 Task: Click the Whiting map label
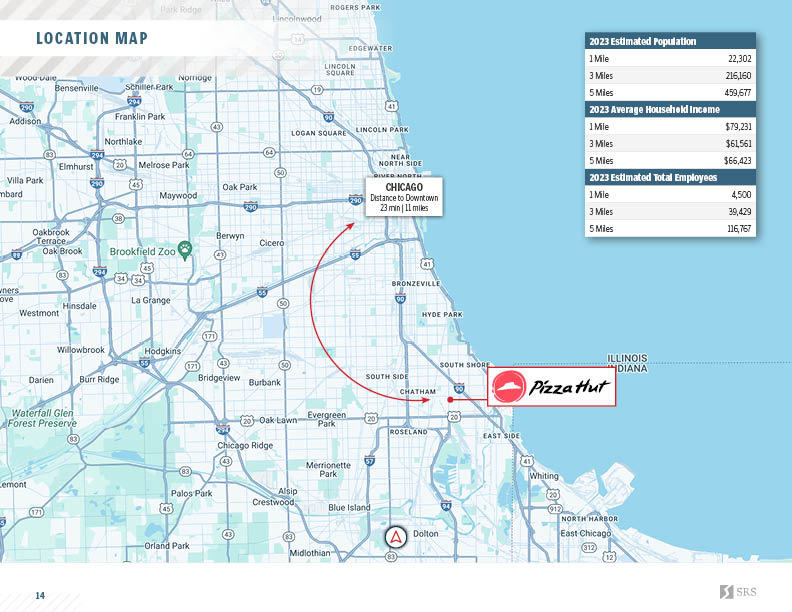(x=544, y=476)
